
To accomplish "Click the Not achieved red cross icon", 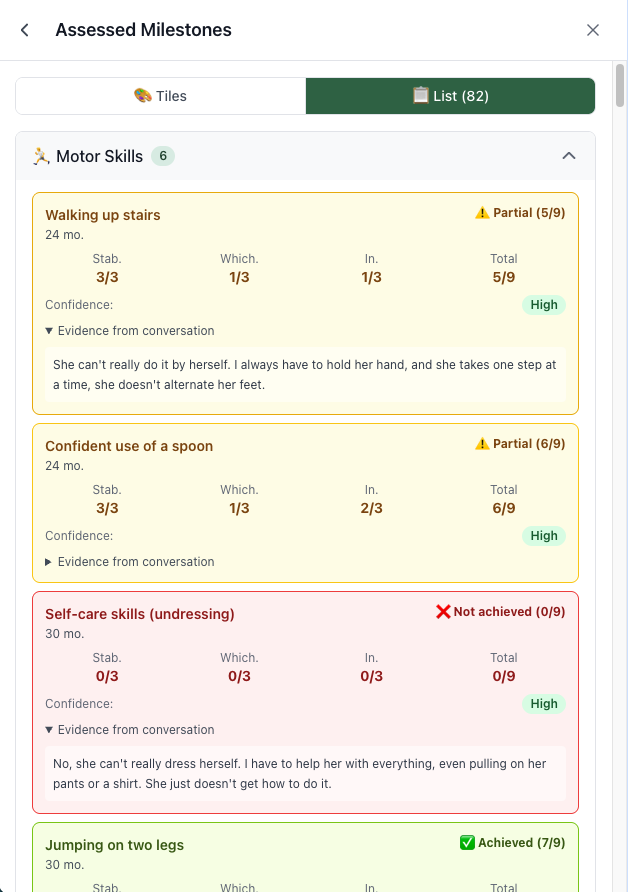I will point(443,612).
